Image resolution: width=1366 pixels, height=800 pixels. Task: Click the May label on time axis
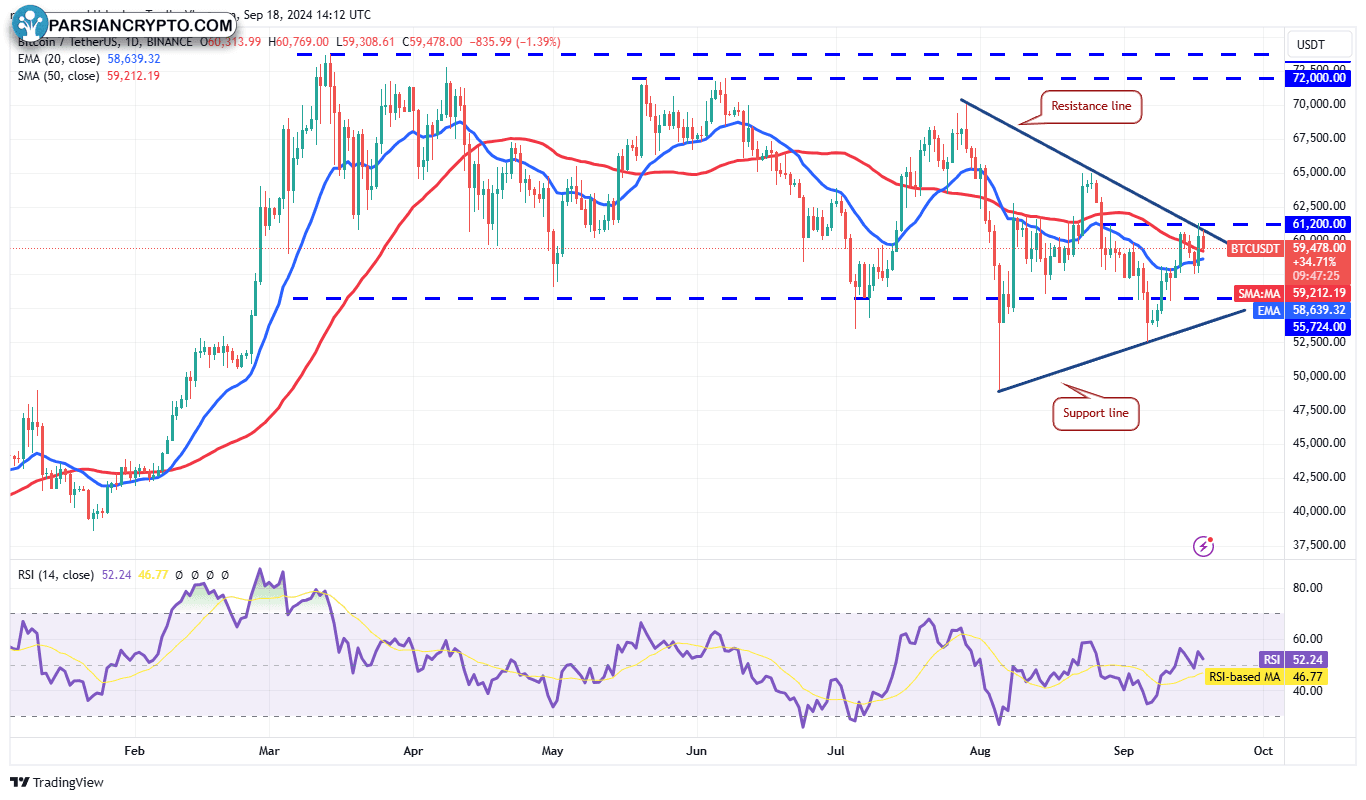point(552,749)
